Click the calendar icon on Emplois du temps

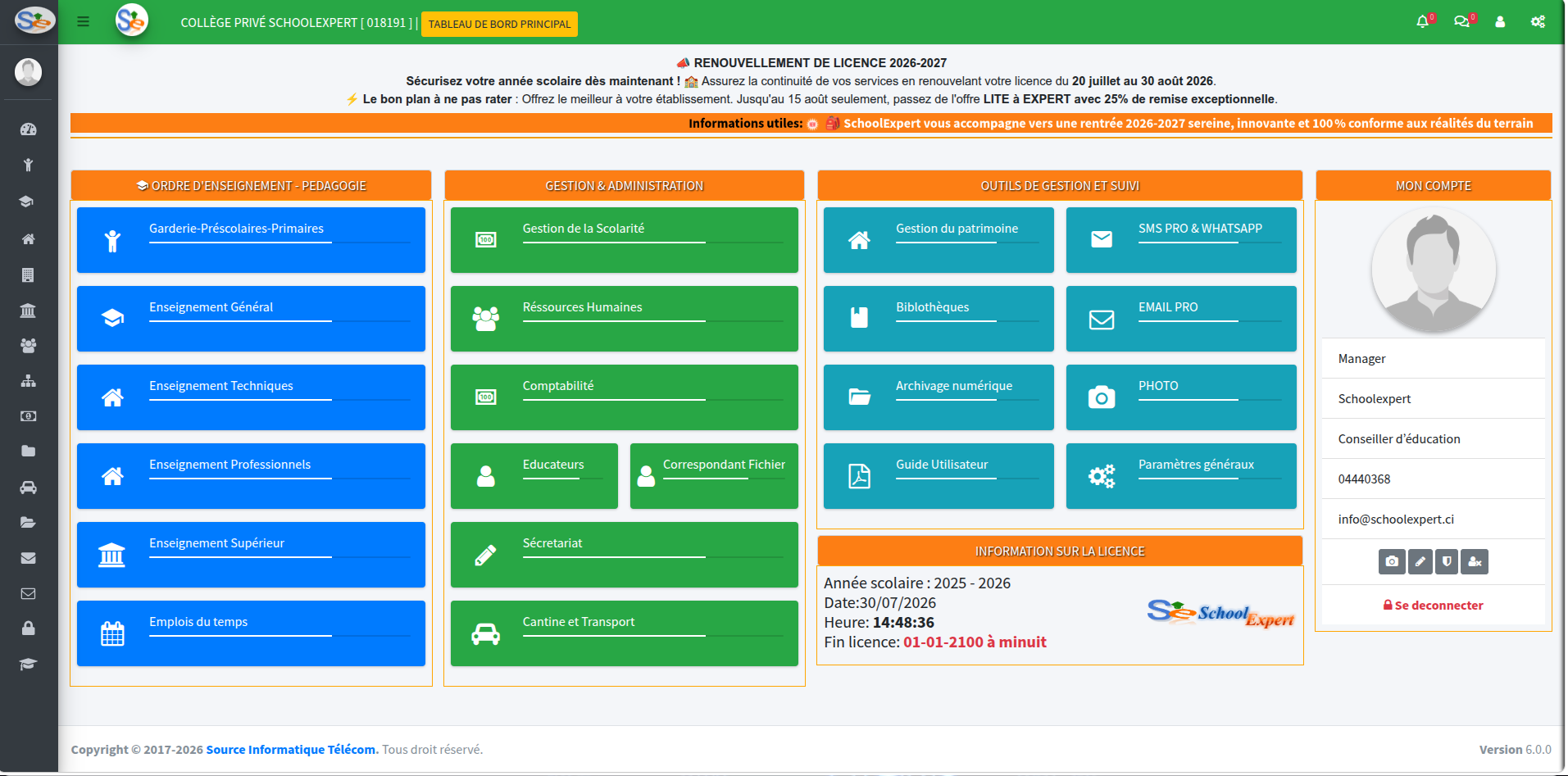pos(112,634)
